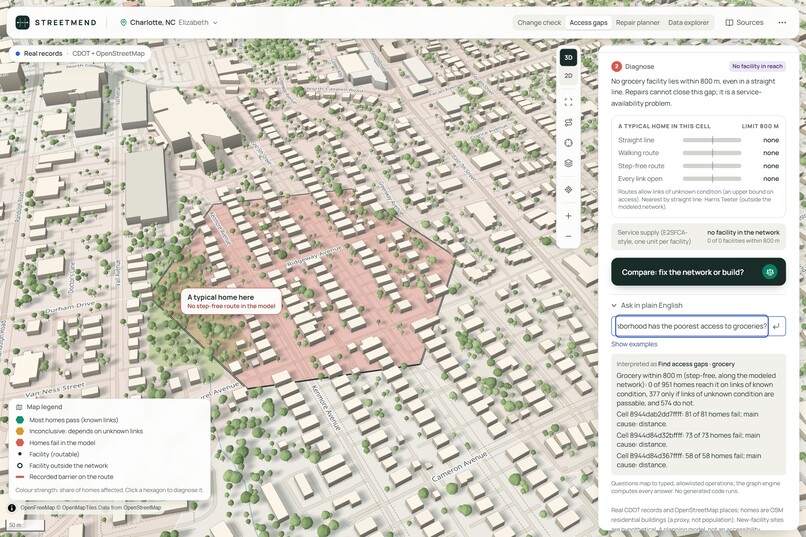Zoom in with the plus icon

click(568, 216)
